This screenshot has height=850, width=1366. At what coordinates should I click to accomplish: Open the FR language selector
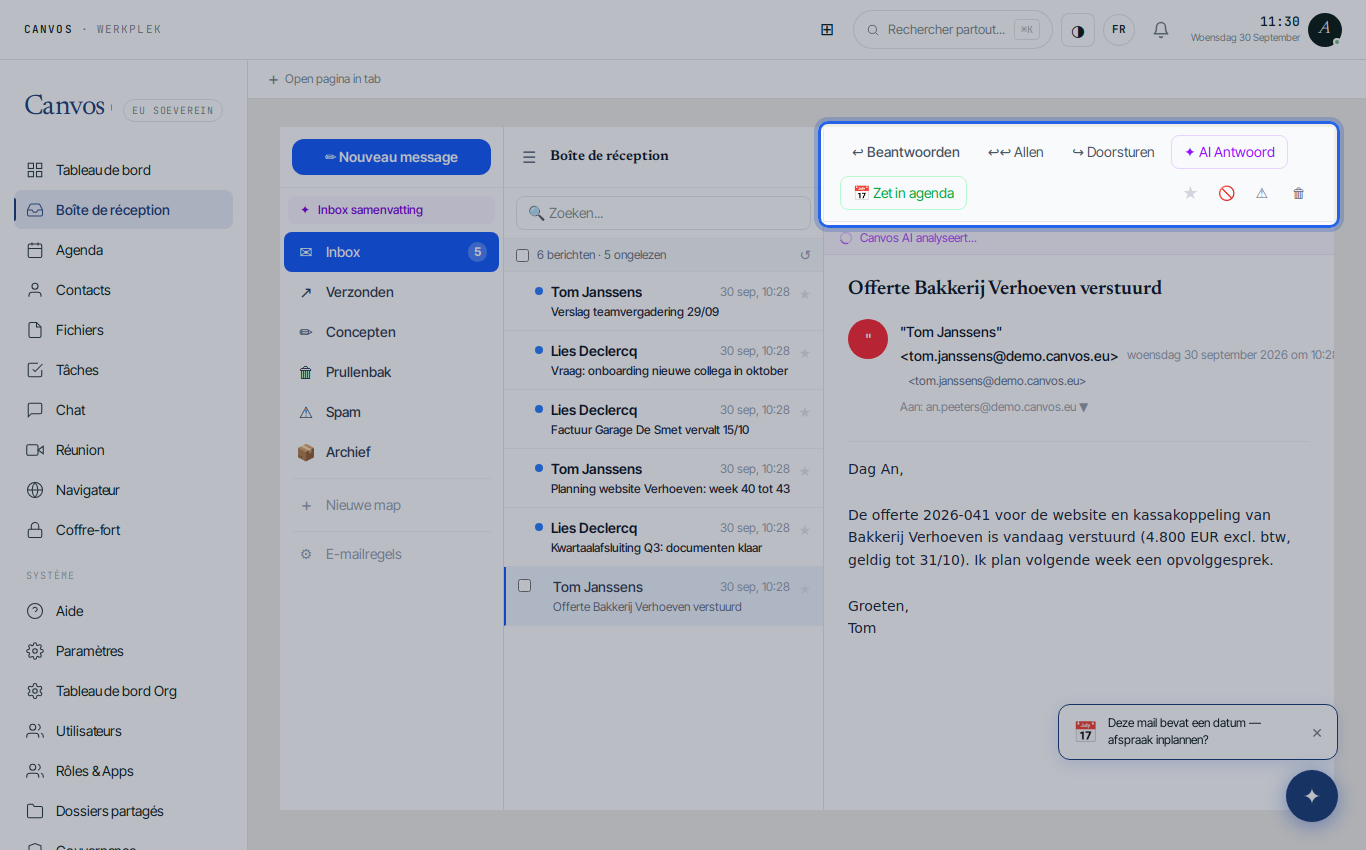pyautogui.click(x=1119, y=30)
